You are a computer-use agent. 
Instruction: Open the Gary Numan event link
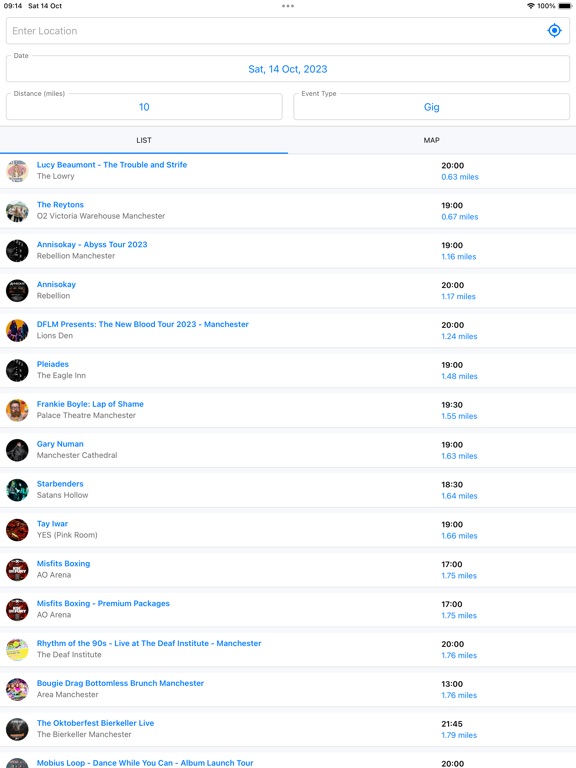[x=60, y=444]
